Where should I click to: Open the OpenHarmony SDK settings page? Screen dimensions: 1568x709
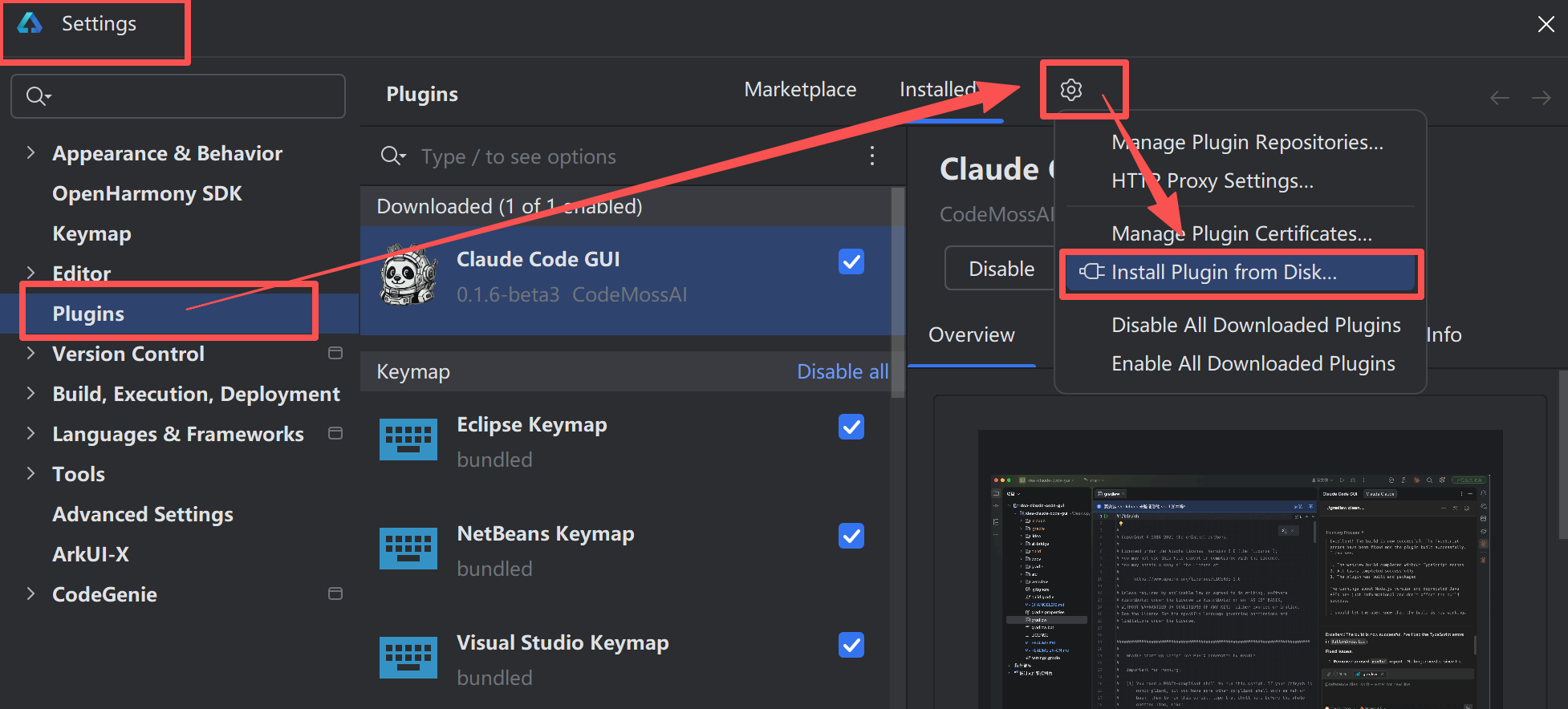click(x=147, y=193)
